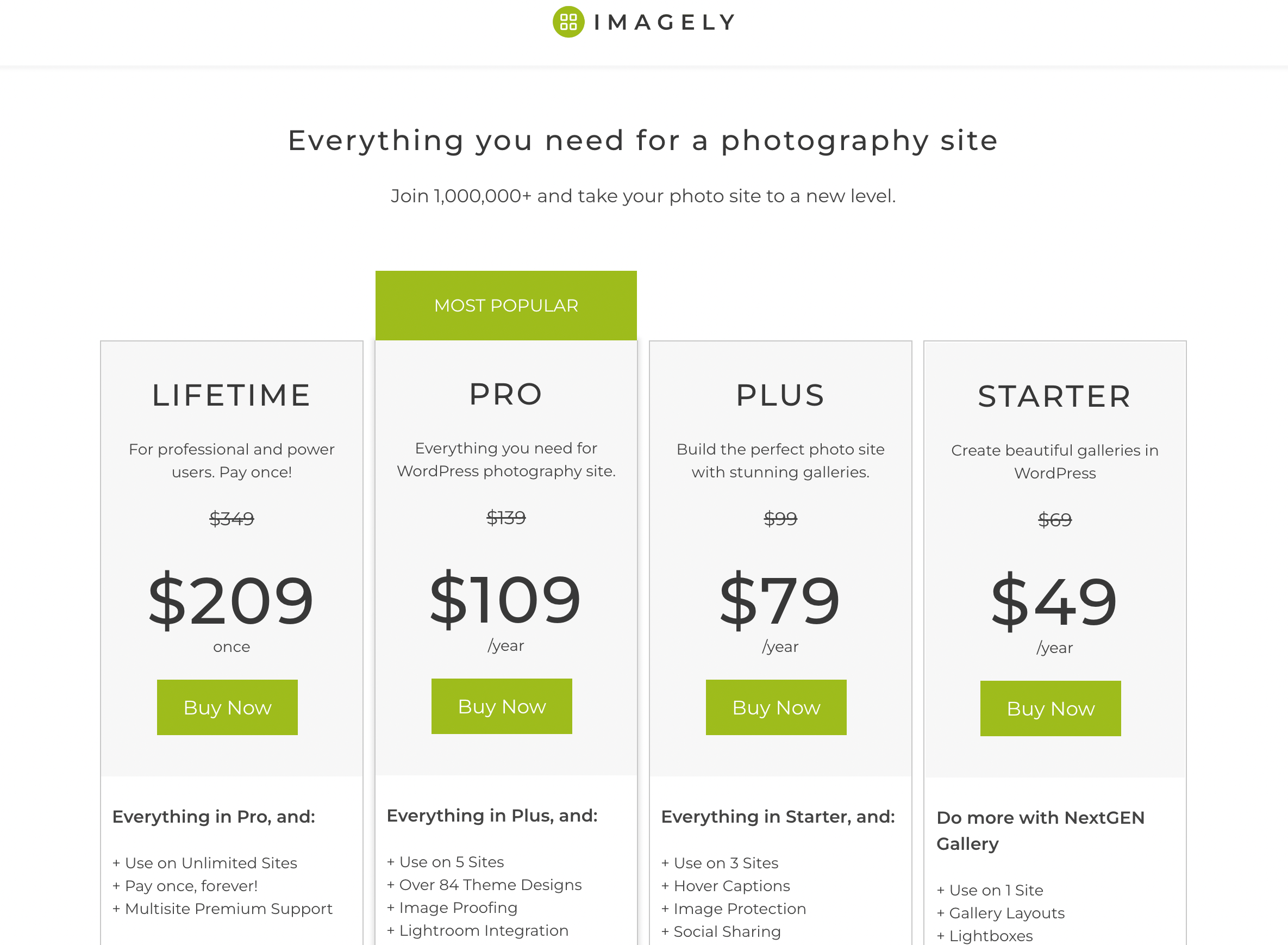Click the STARTER plan heading
Screen dimensions: 1288x945
1054,396
